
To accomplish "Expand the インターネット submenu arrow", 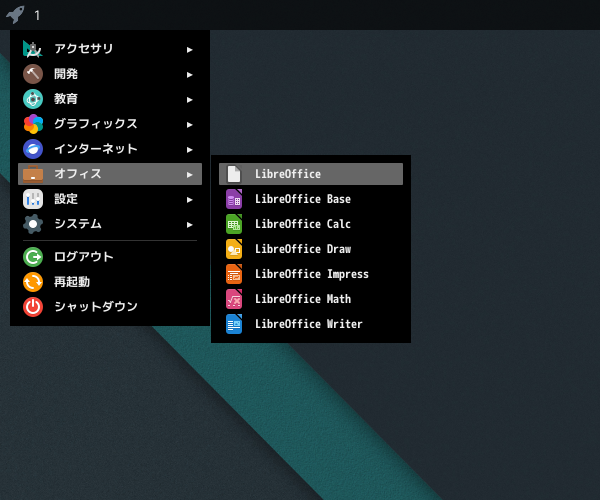I will point(189,150).
